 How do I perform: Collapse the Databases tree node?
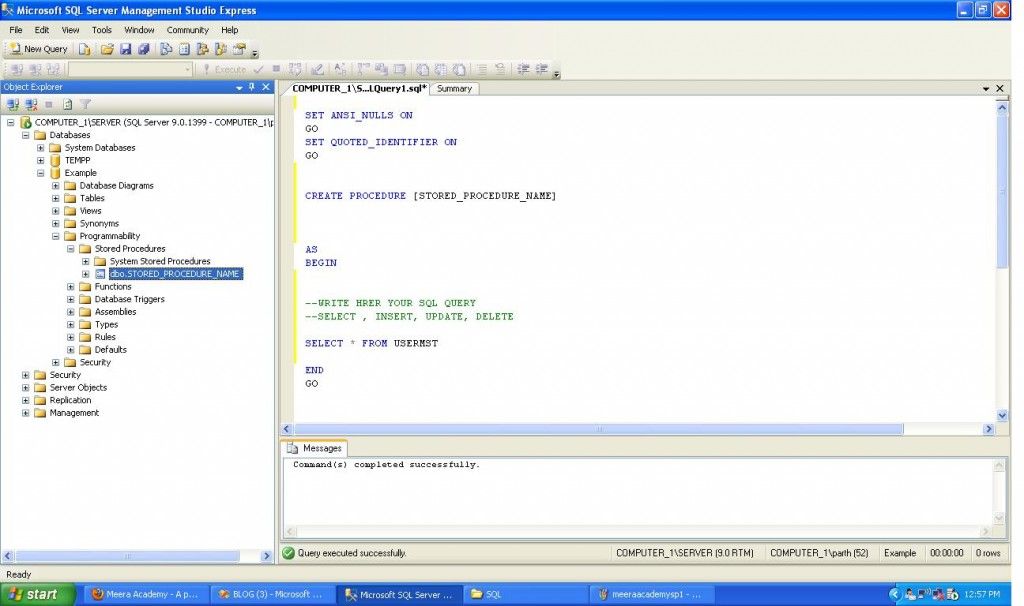click(x=25, y=135)
